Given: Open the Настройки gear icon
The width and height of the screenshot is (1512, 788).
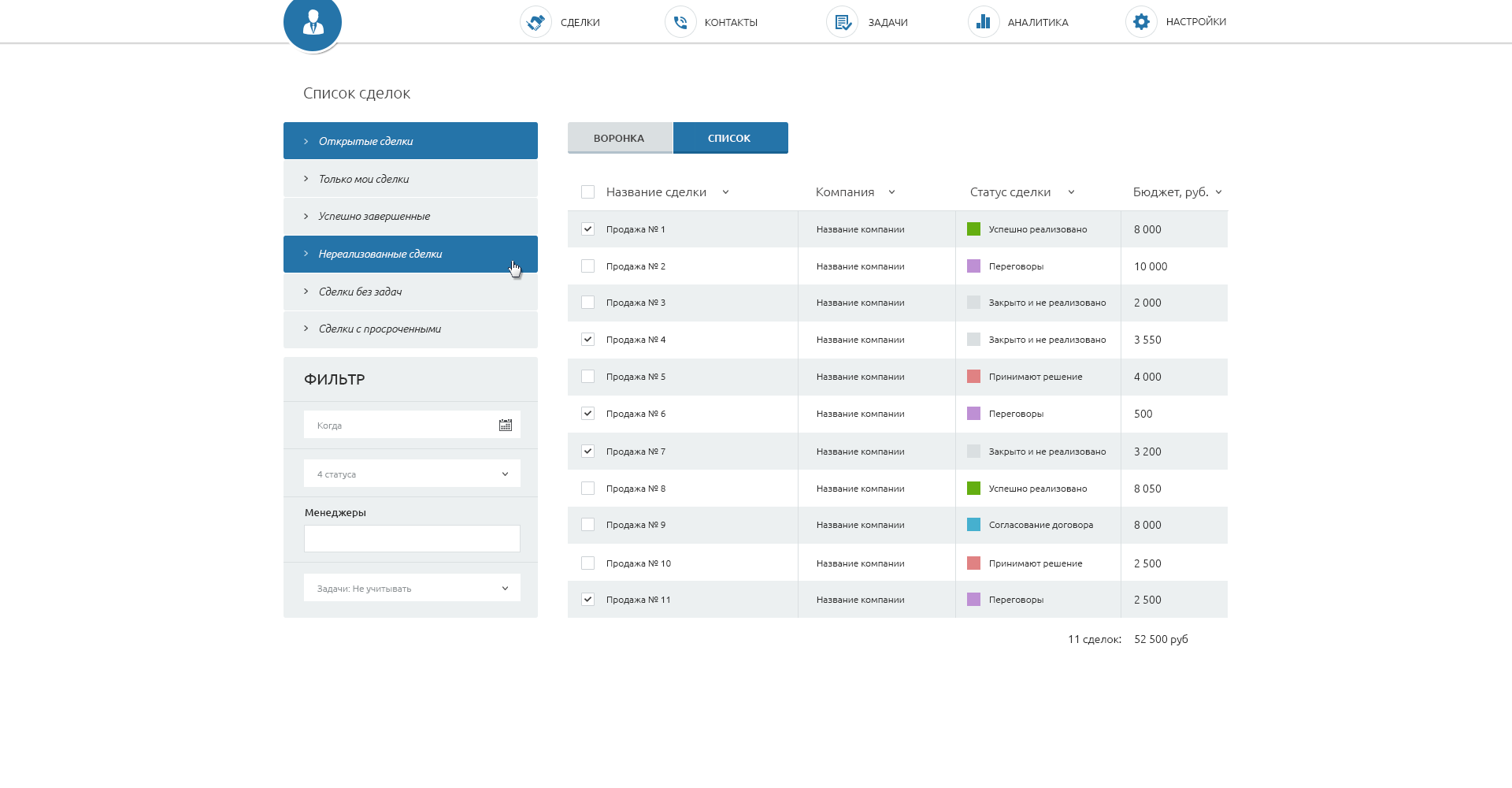Looking at the screenshot, I should (x=1141, y=22).
